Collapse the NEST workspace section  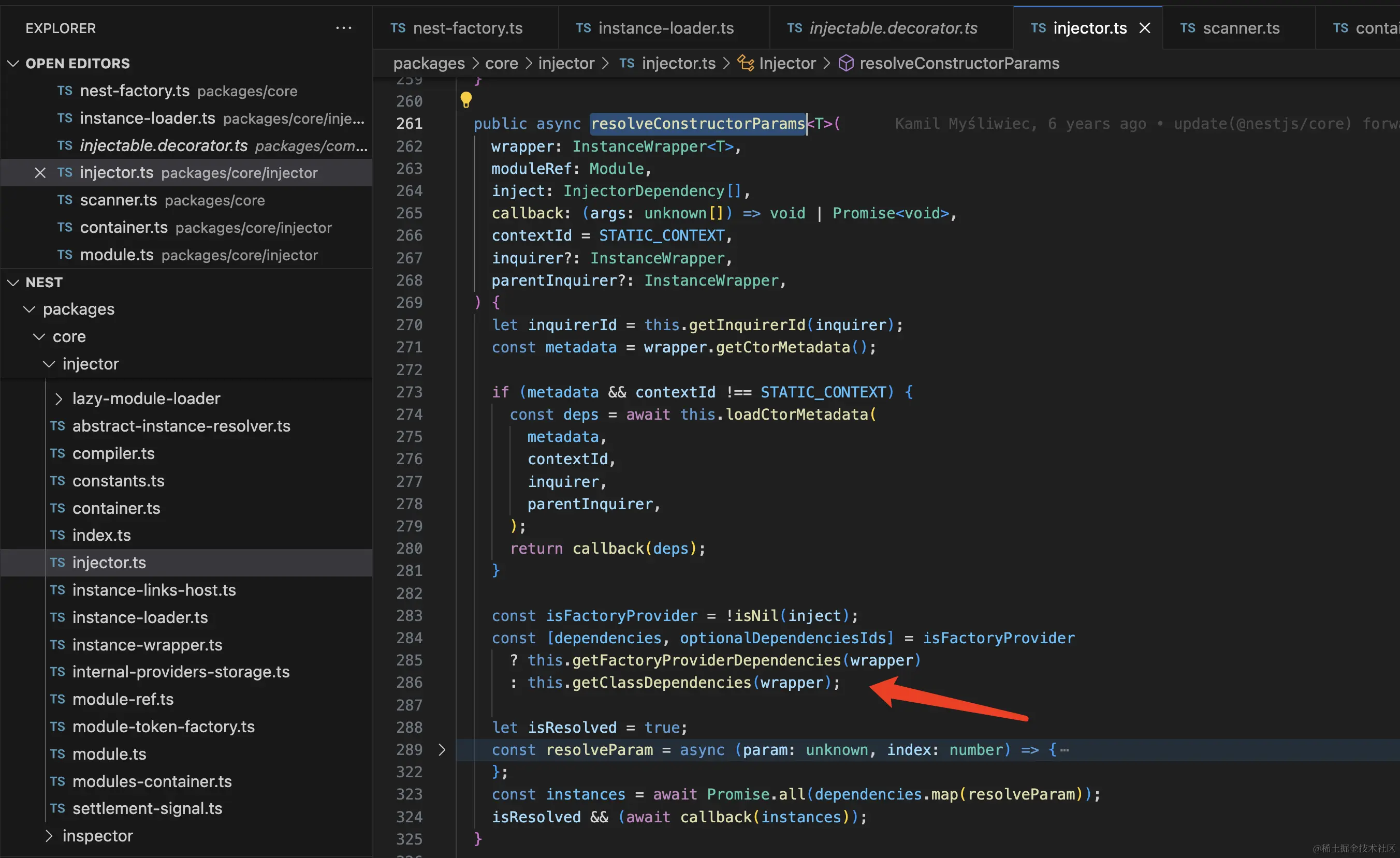point(13,282)
